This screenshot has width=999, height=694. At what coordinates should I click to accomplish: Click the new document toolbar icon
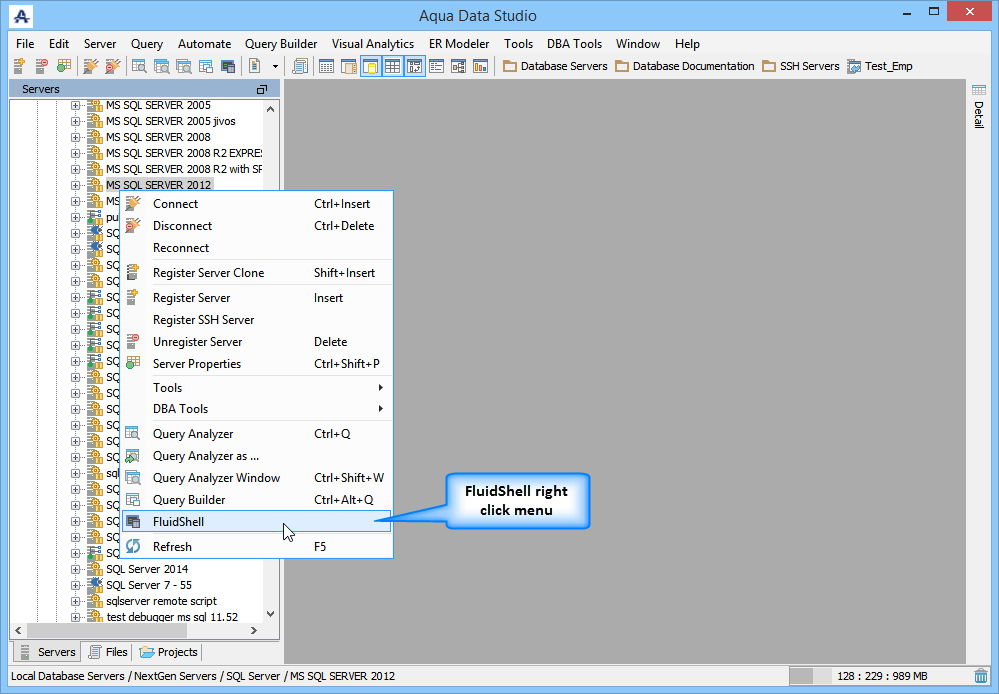pos(255,66)
